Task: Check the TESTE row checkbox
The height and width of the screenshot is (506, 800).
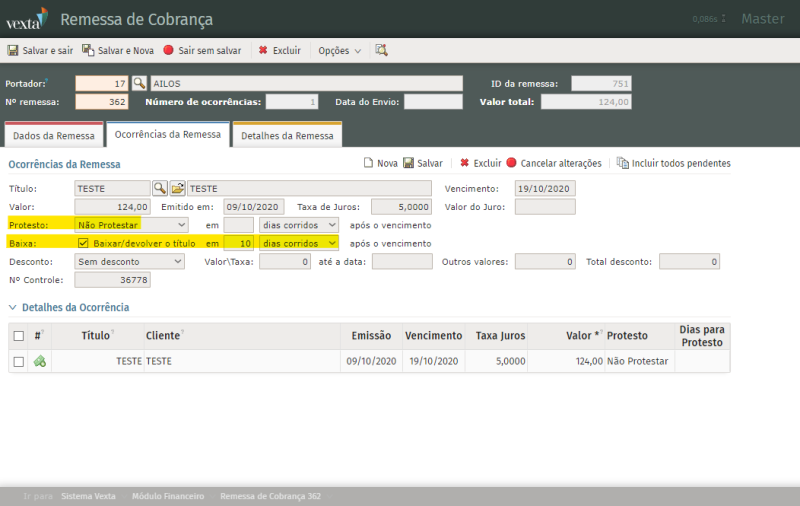Action: click(x=19, y=362)
